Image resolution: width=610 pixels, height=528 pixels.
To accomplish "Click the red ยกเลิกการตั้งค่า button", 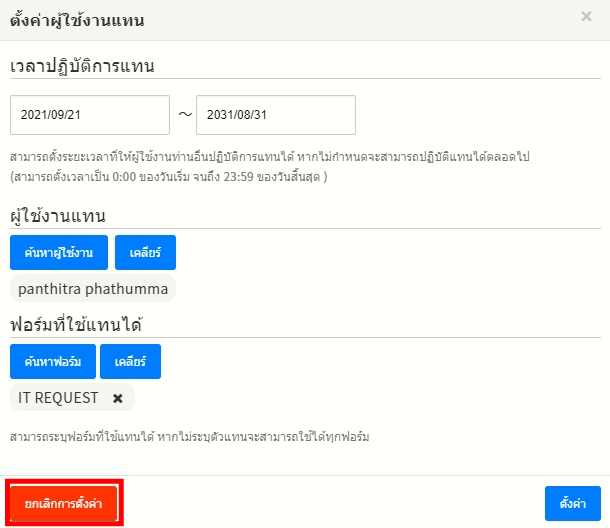I will pos(64,504).
